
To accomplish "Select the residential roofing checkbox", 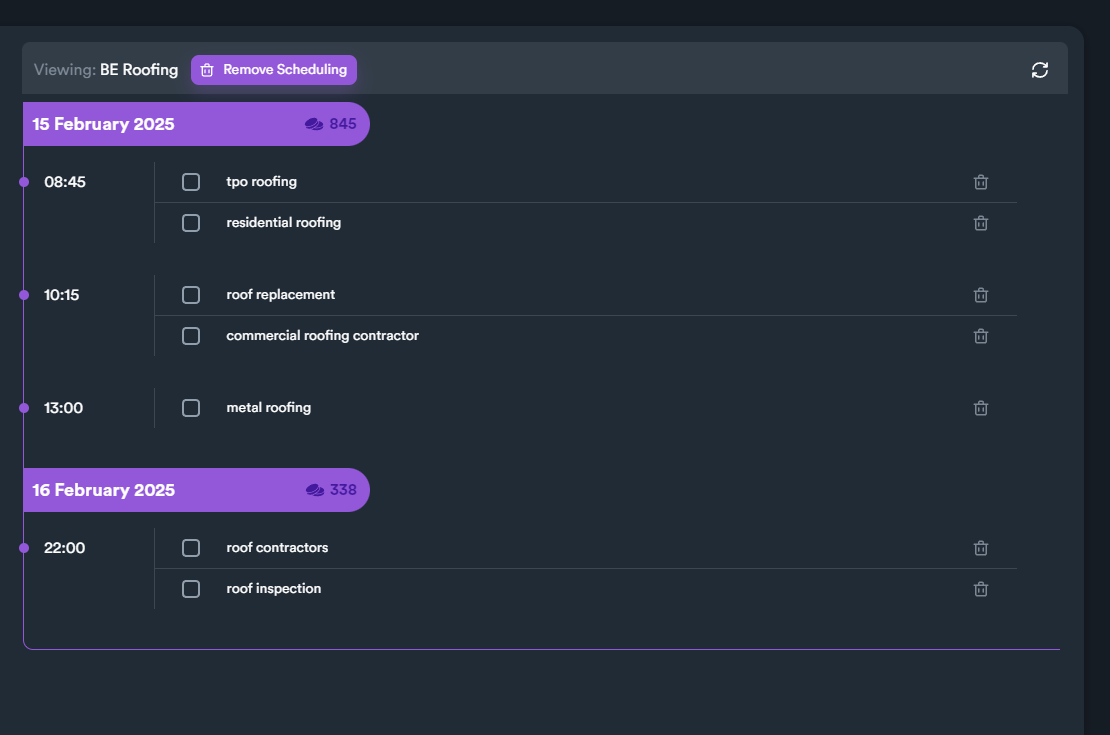I will pyautogui.click(x=191, y=223).
